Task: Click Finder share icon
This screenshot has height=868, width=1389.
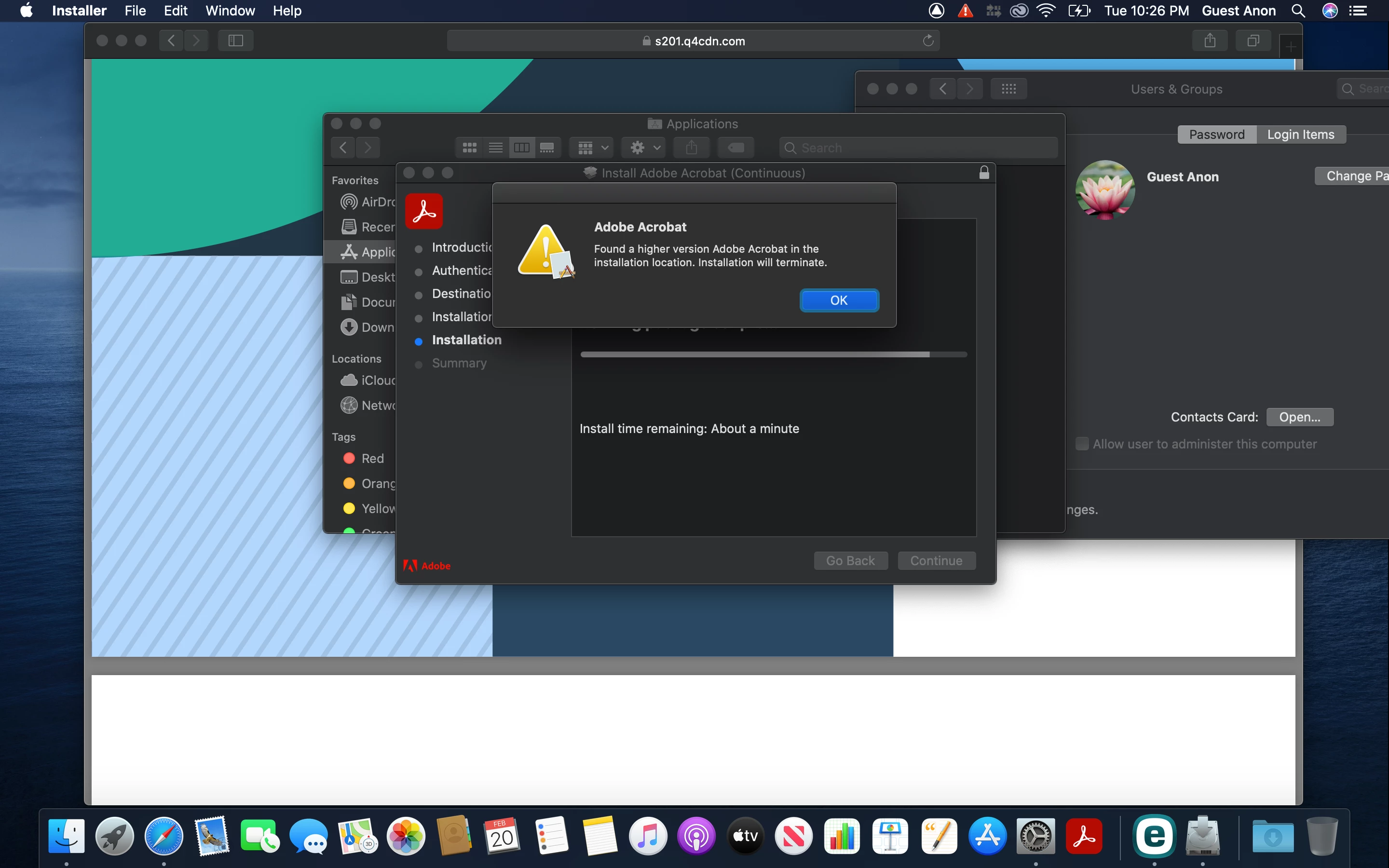Action: tap(692, 148)
